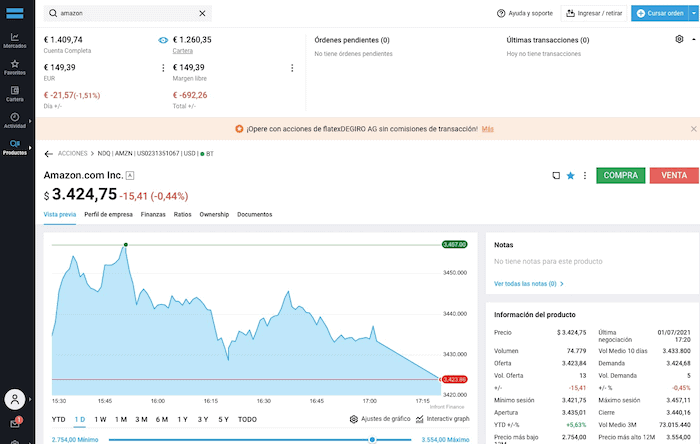Select TODO chart range

tap(247, 419)
